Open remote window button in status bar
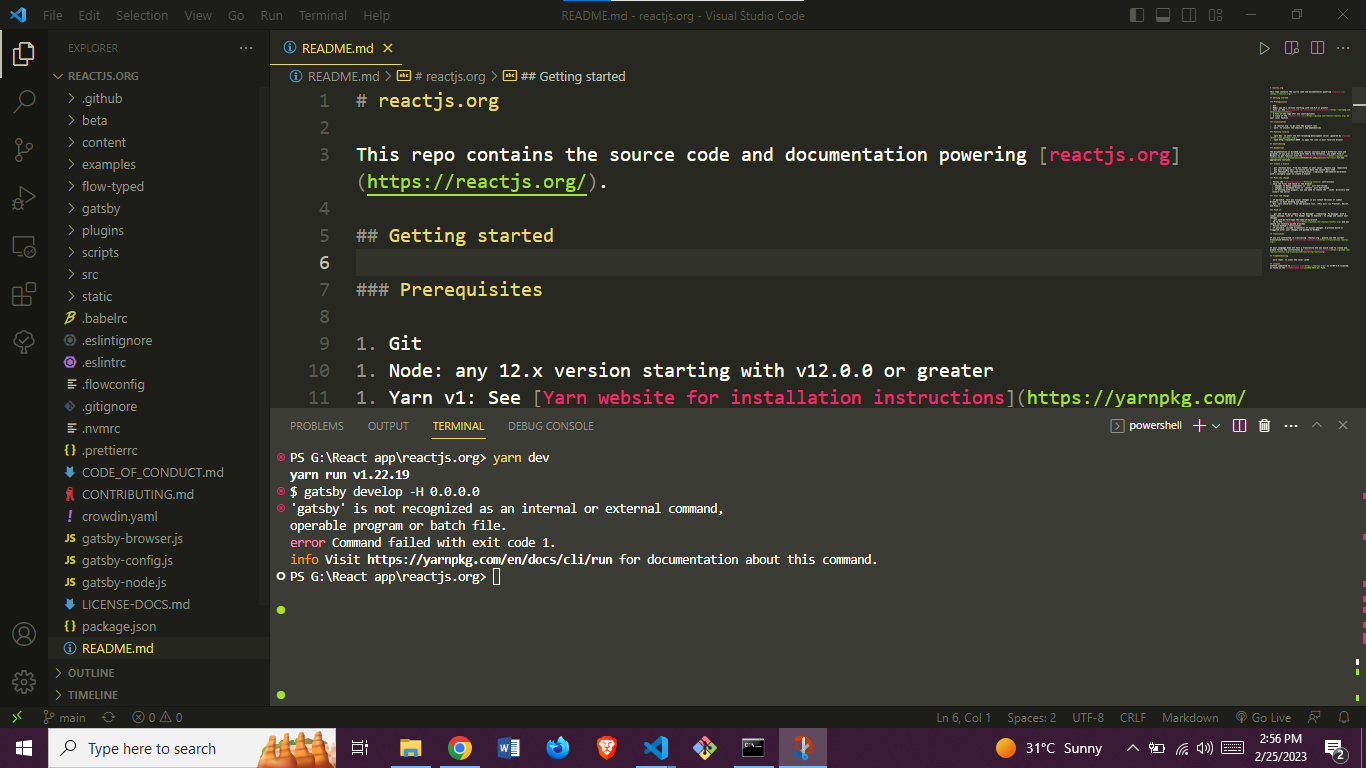Screen dimensions: 1366x768 [x=17, y=717]
